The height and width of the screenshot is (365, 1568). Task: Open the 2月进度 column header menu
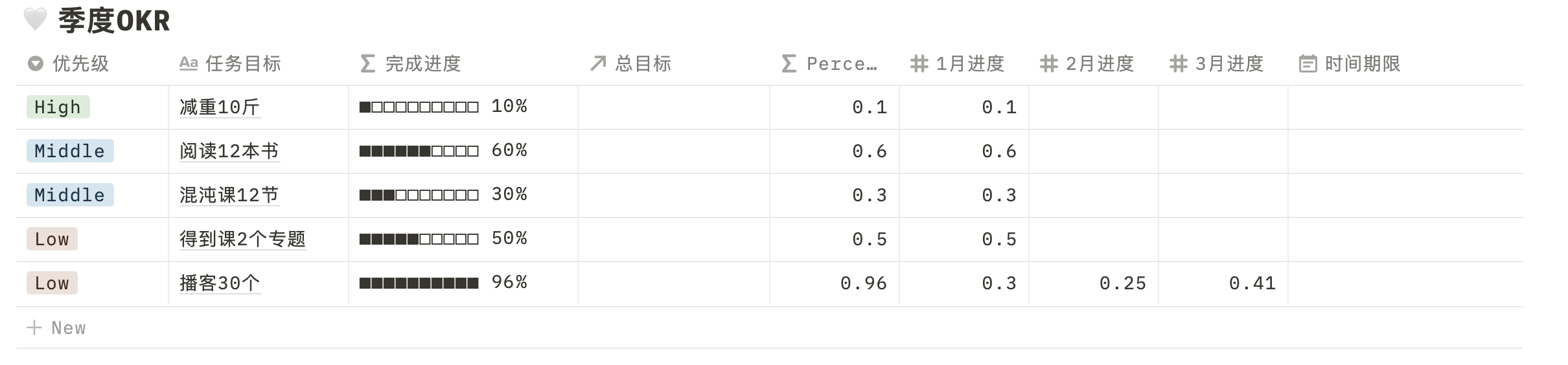tap(1094, 63)
